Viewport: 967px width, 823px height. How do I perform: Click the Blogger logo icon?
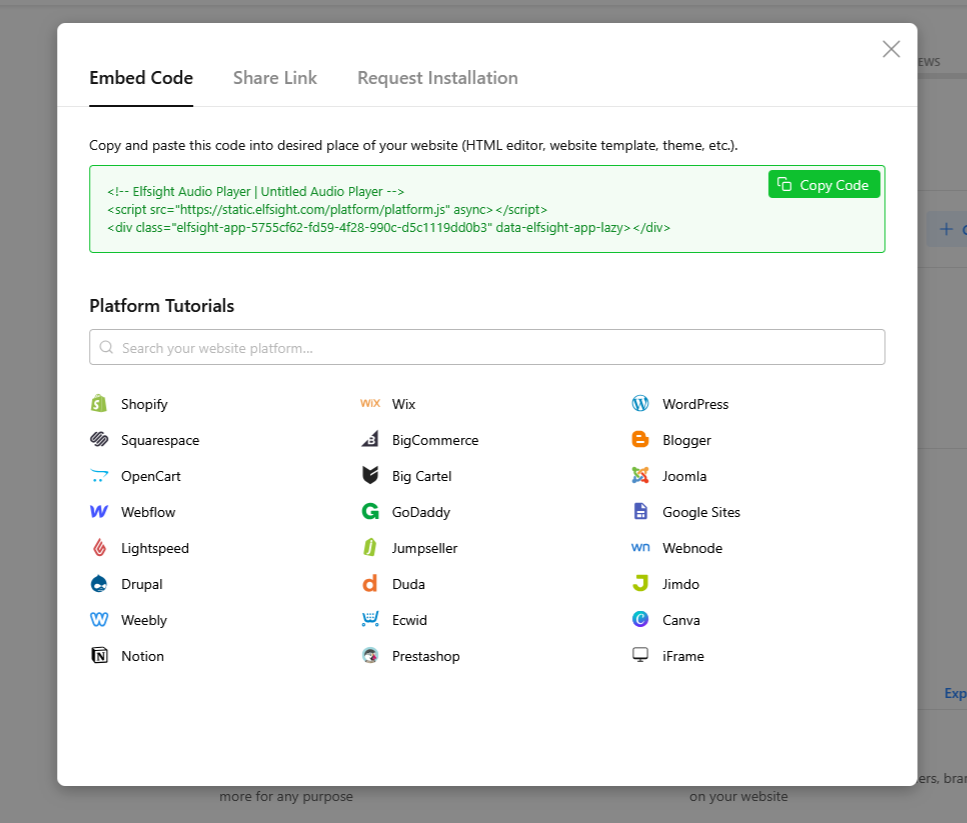point(640,440)
